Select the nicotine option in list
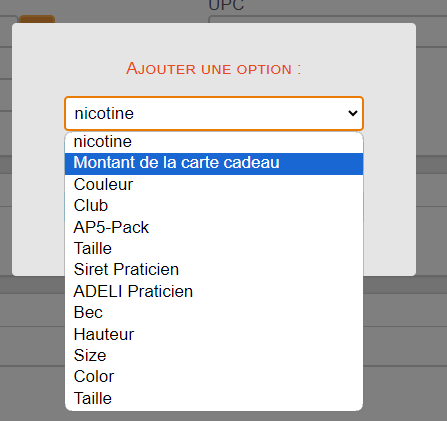 click(214, 142)
